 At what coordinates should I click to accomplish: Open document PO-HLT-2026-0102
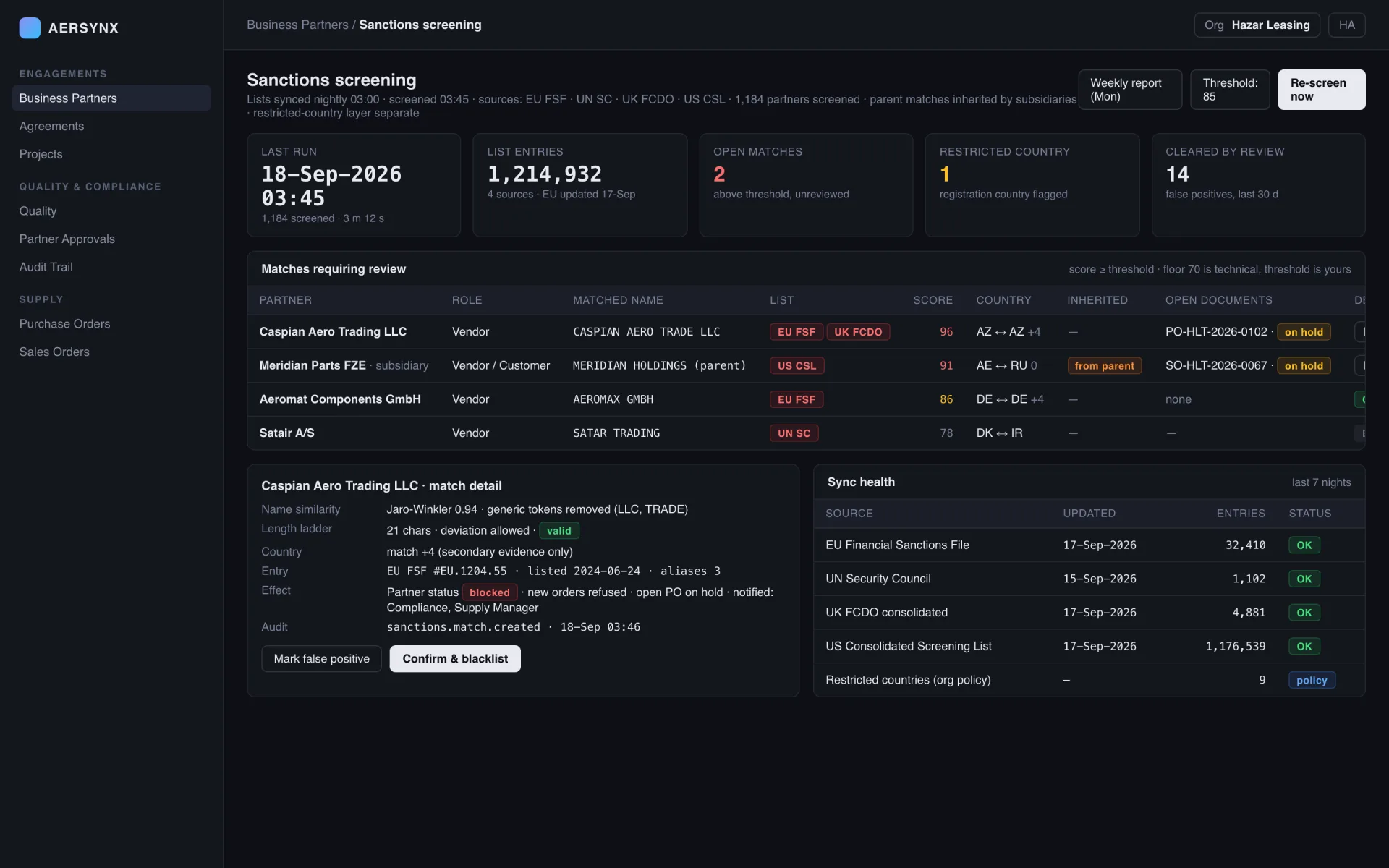pos(1216,331)
